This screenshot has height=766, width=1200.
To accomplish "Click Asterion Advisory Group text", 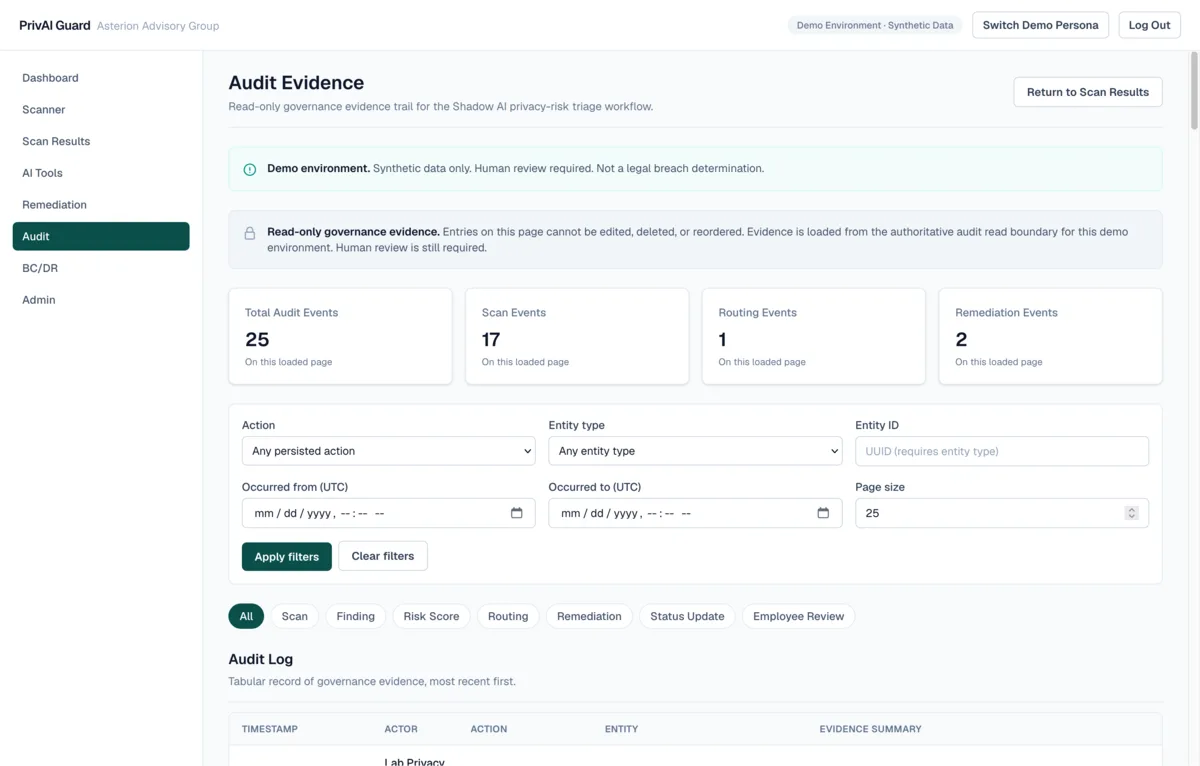I will pyautogui.click(x=158, y=26).
